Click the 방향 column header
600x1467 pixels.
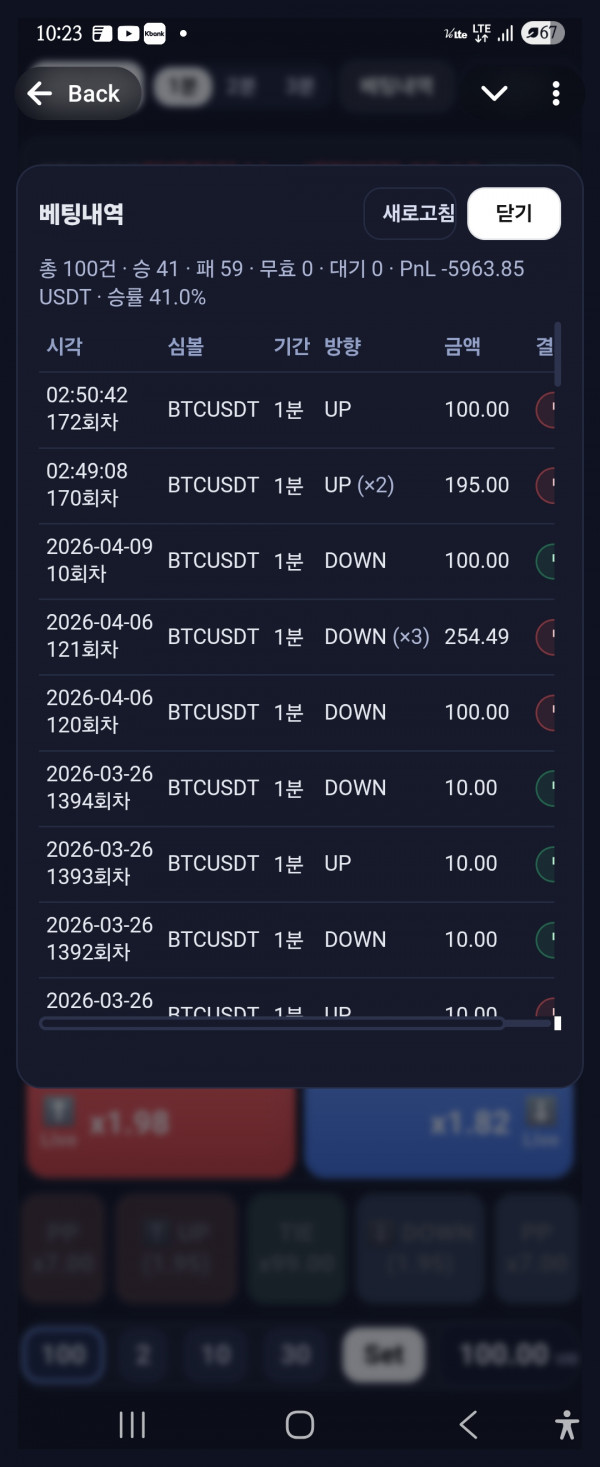click(342, 347)
